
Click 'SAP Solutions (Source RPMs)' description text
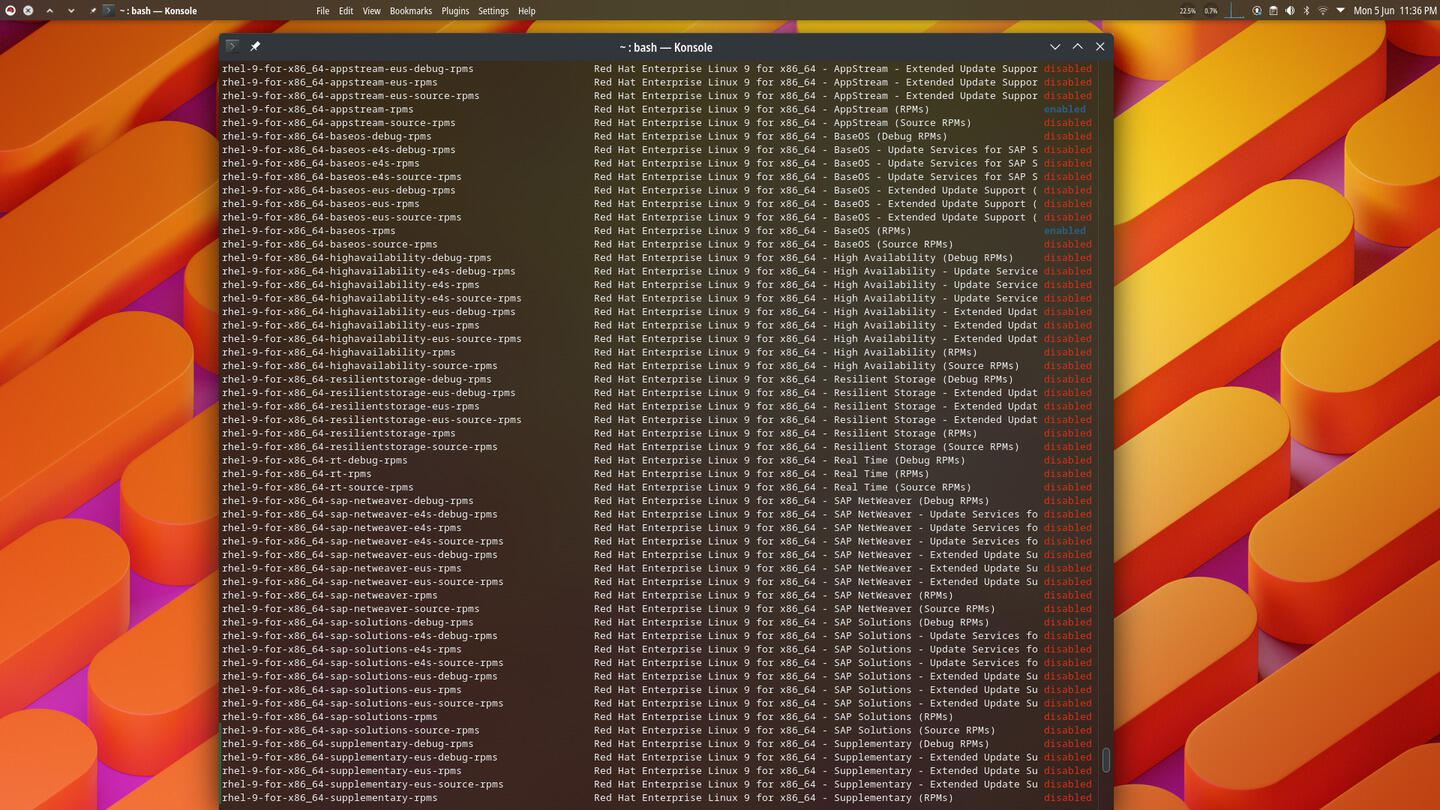tap(915, 730)
